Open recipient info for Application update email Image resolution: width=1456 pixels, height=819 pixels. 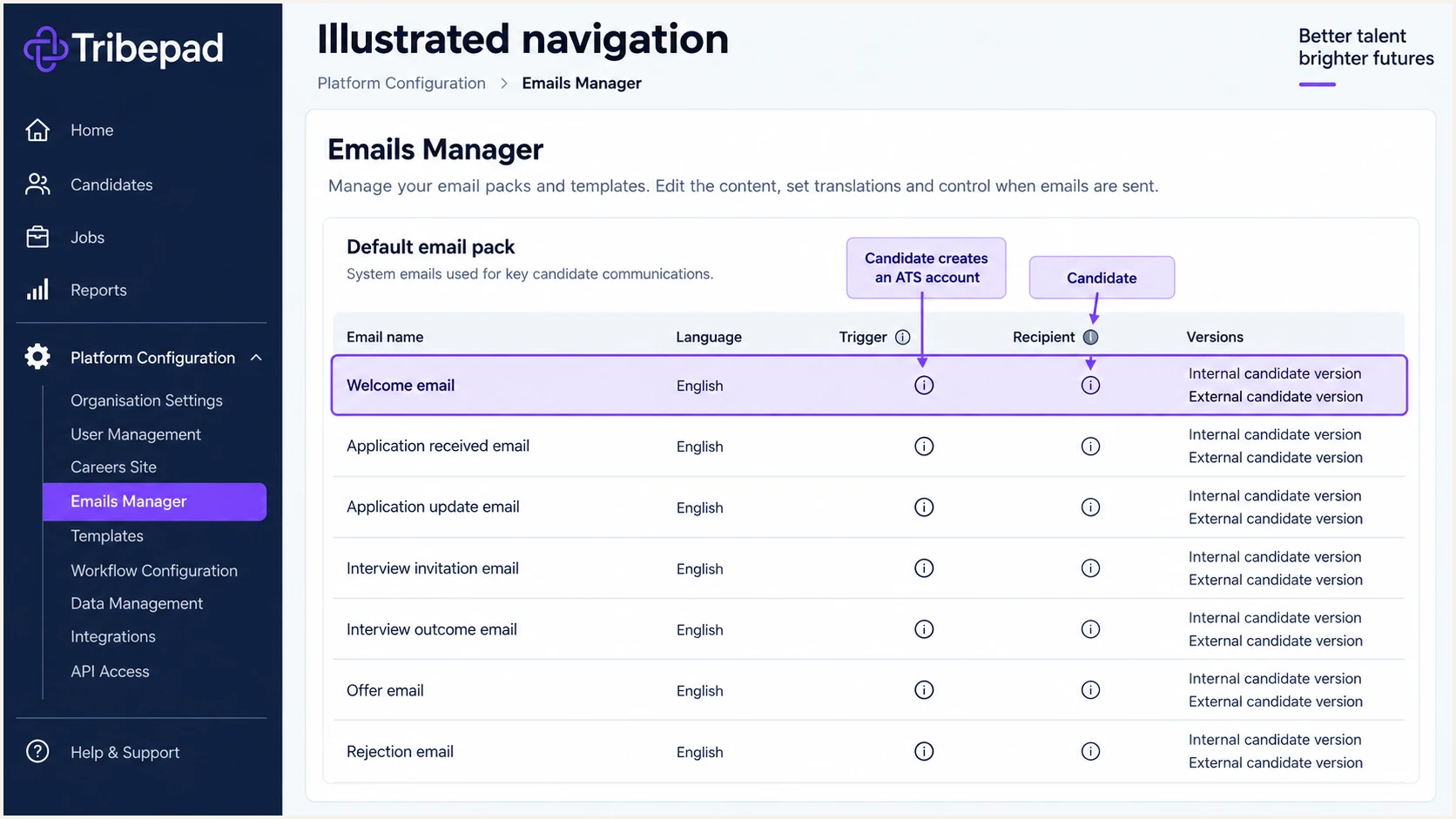1090,507
